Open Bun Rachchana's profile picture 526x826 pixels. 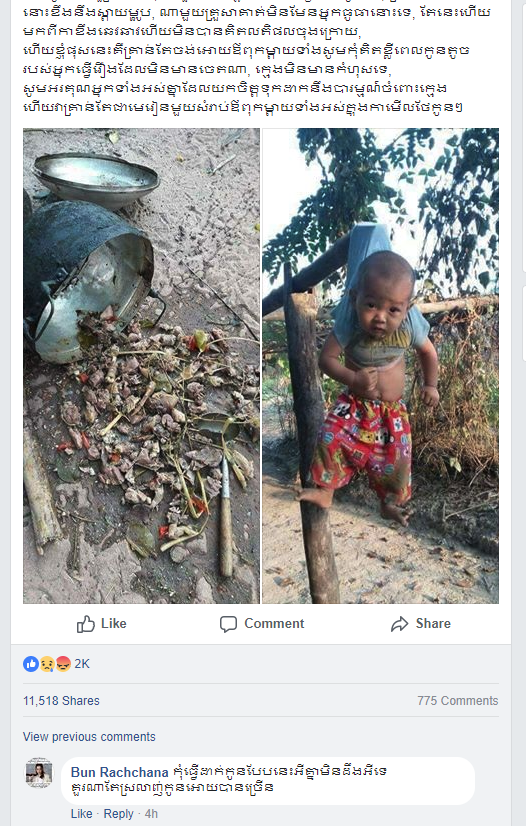tap(39, 773)
